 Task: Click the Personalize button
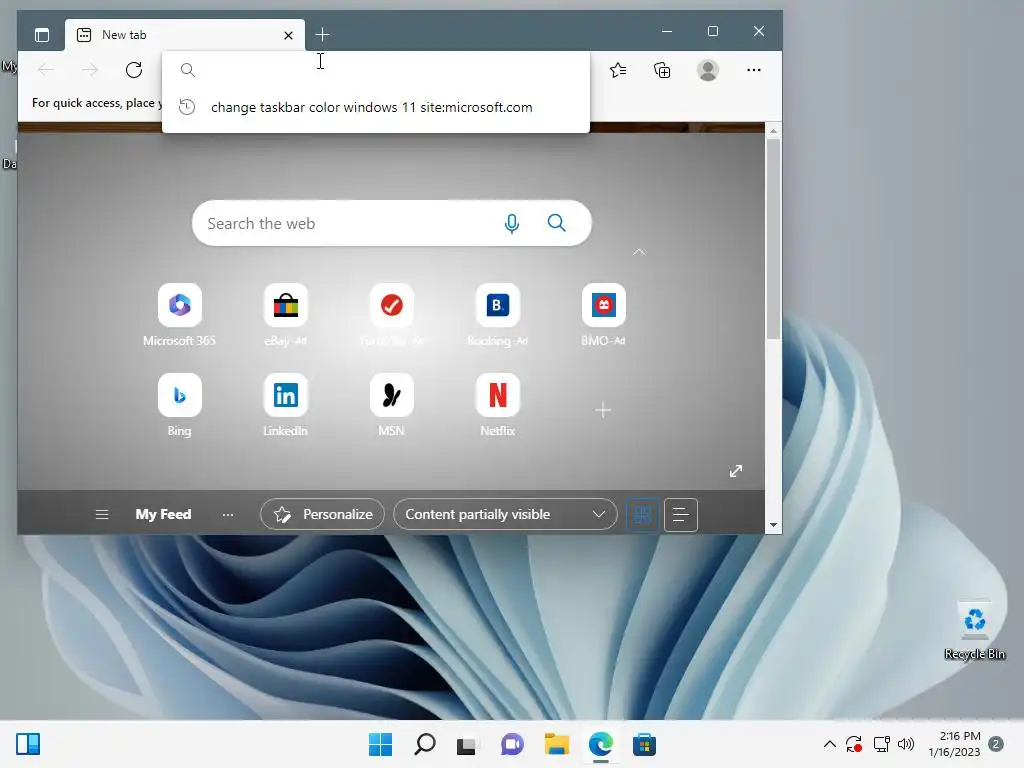pos(323,515)
